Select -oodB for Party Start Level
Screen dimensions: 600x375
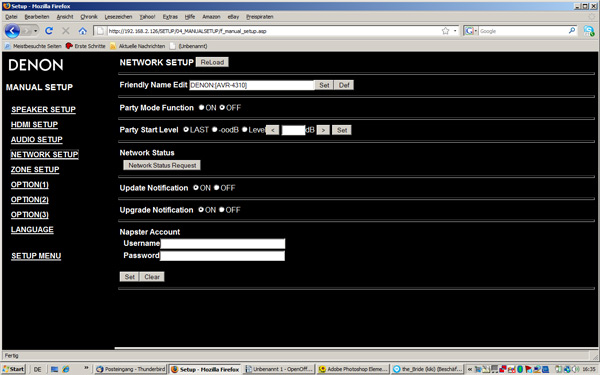pos(215,130)
